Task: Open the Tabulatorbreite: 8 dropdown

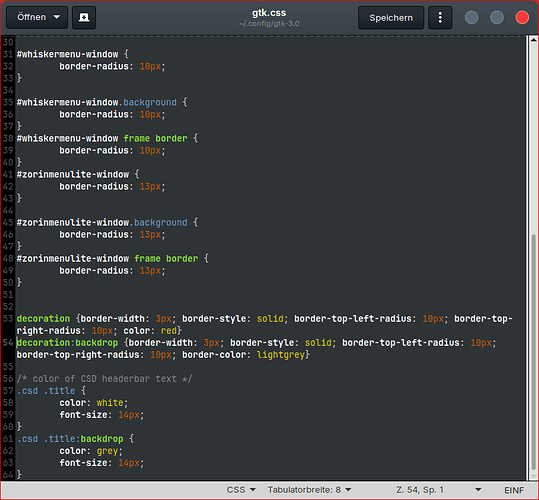Action: (x=309, y=490)
